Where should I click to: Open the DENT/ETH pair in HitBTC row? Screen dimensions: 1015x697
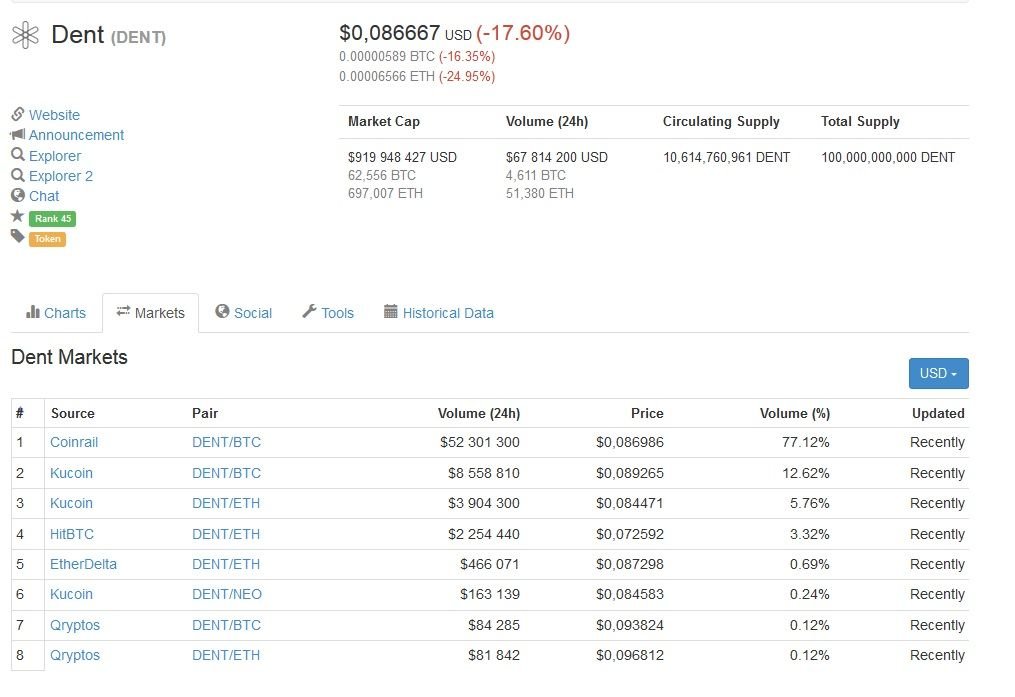click(226, 534)
